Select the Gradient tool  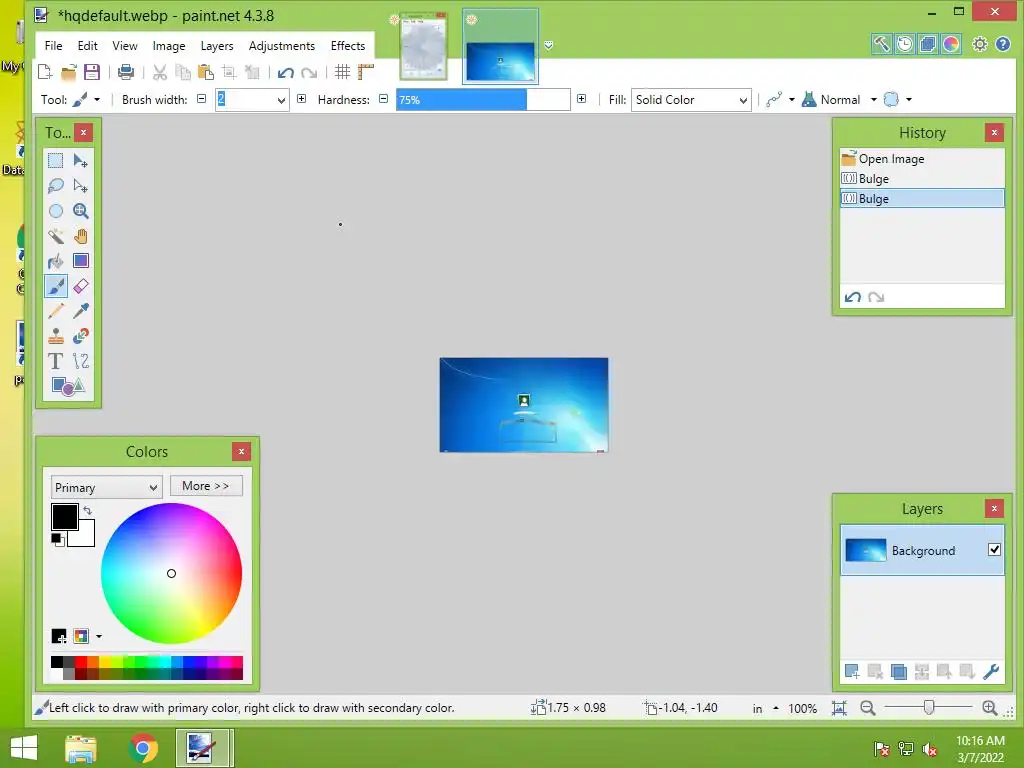point(80,261)
